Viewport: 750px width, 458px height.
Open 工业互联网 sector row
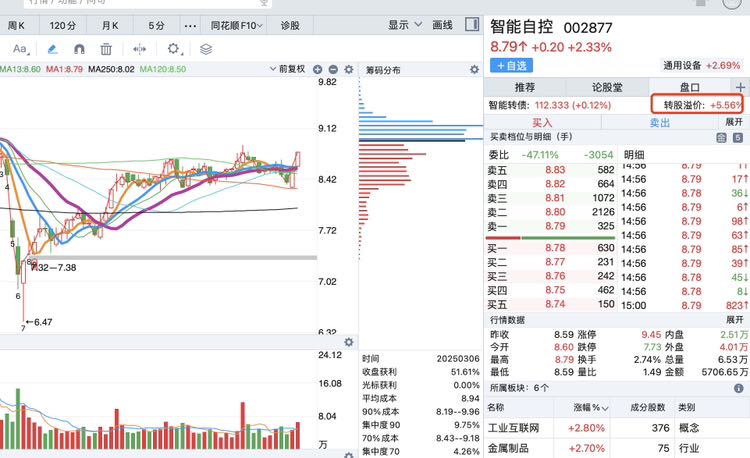coord(617,428)
